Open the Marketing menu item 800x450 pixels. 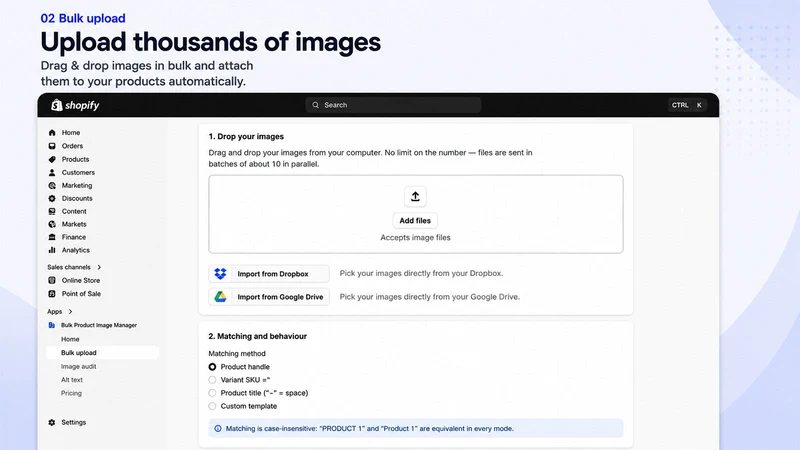point(77,186)
